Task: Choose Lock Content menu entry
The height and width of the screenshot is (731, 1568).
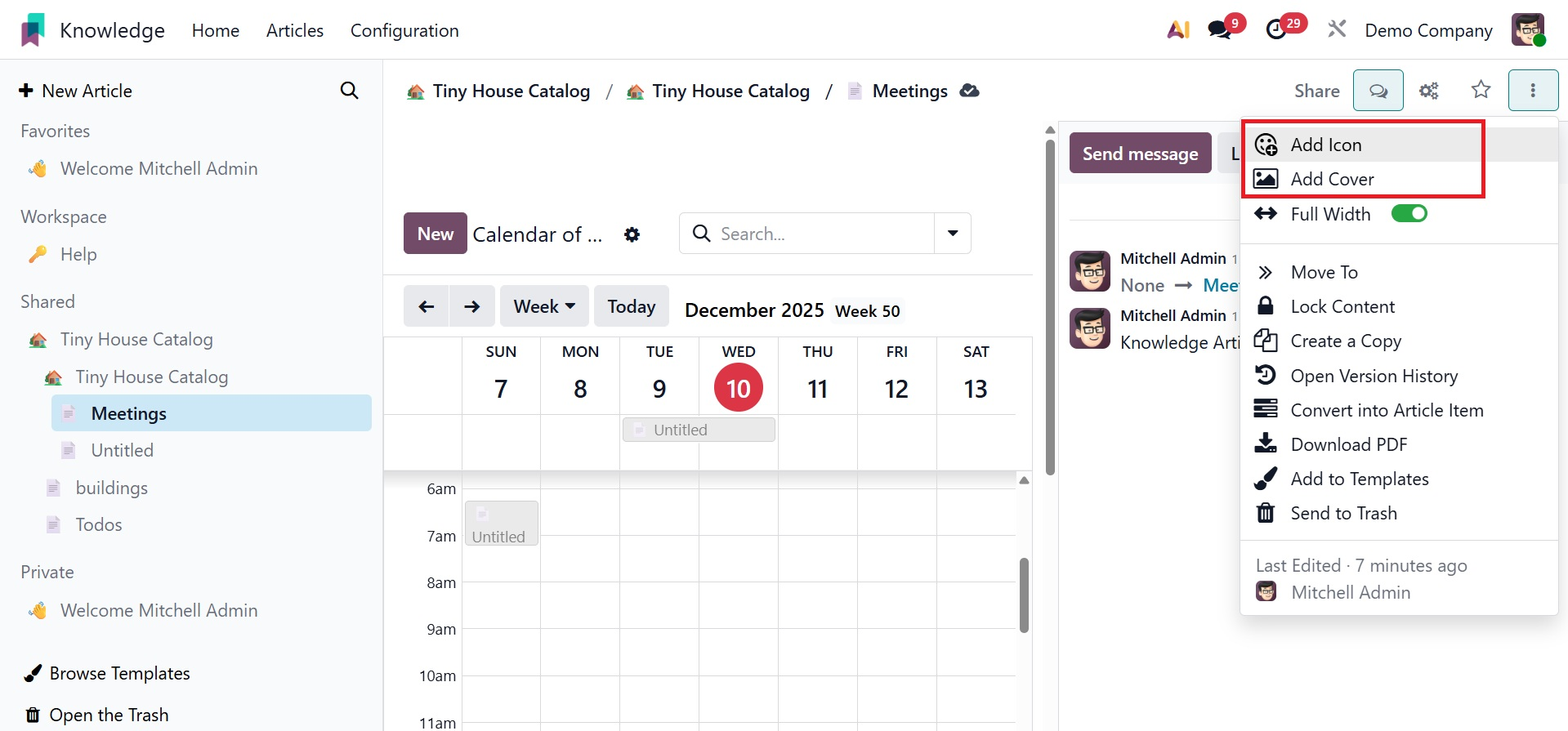Action: pyautogui.click(x=1342, y=306)
